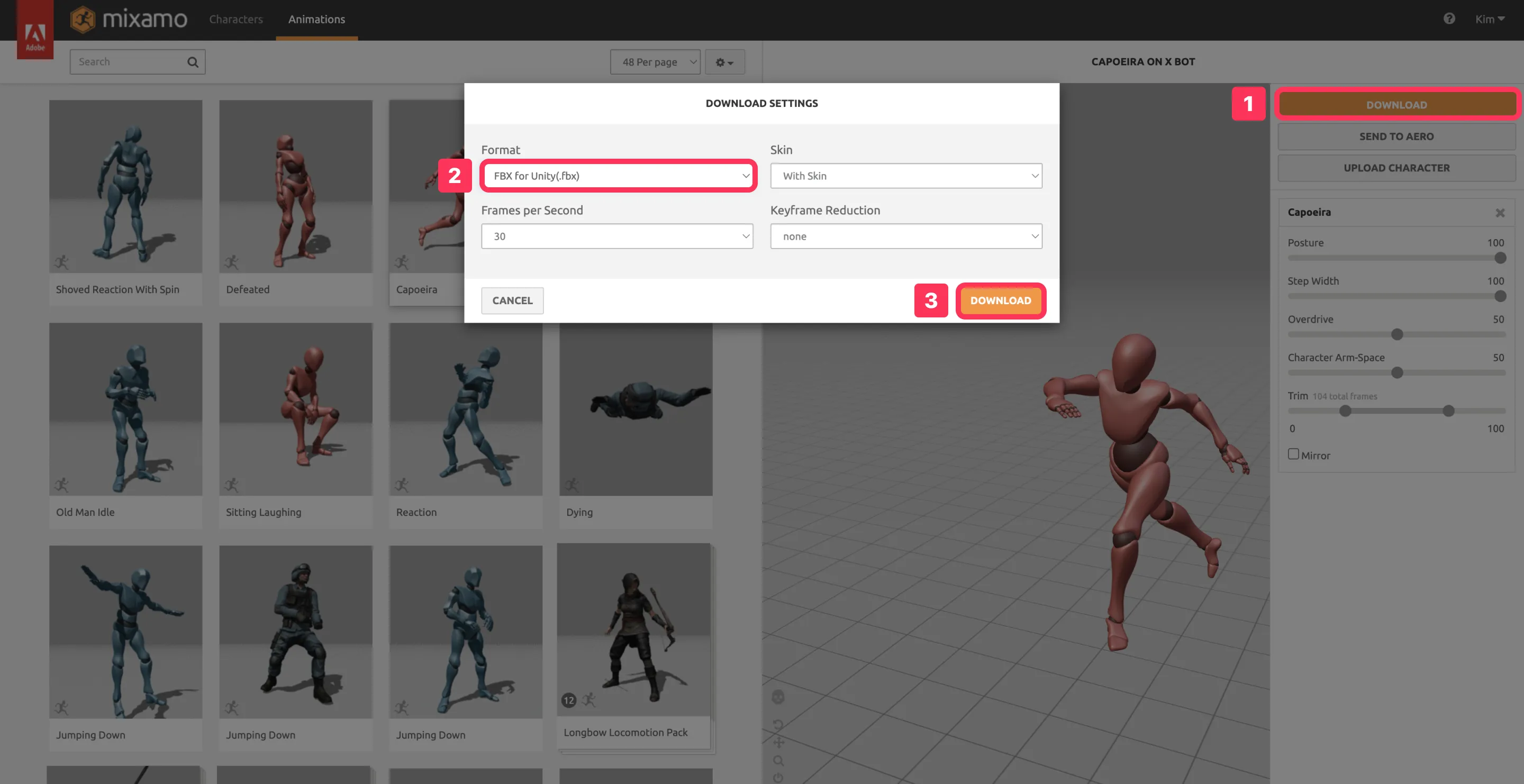The image size is (1524, 784).
Task: Click the help question mark icon
Action: click(x=1450, y=18)
